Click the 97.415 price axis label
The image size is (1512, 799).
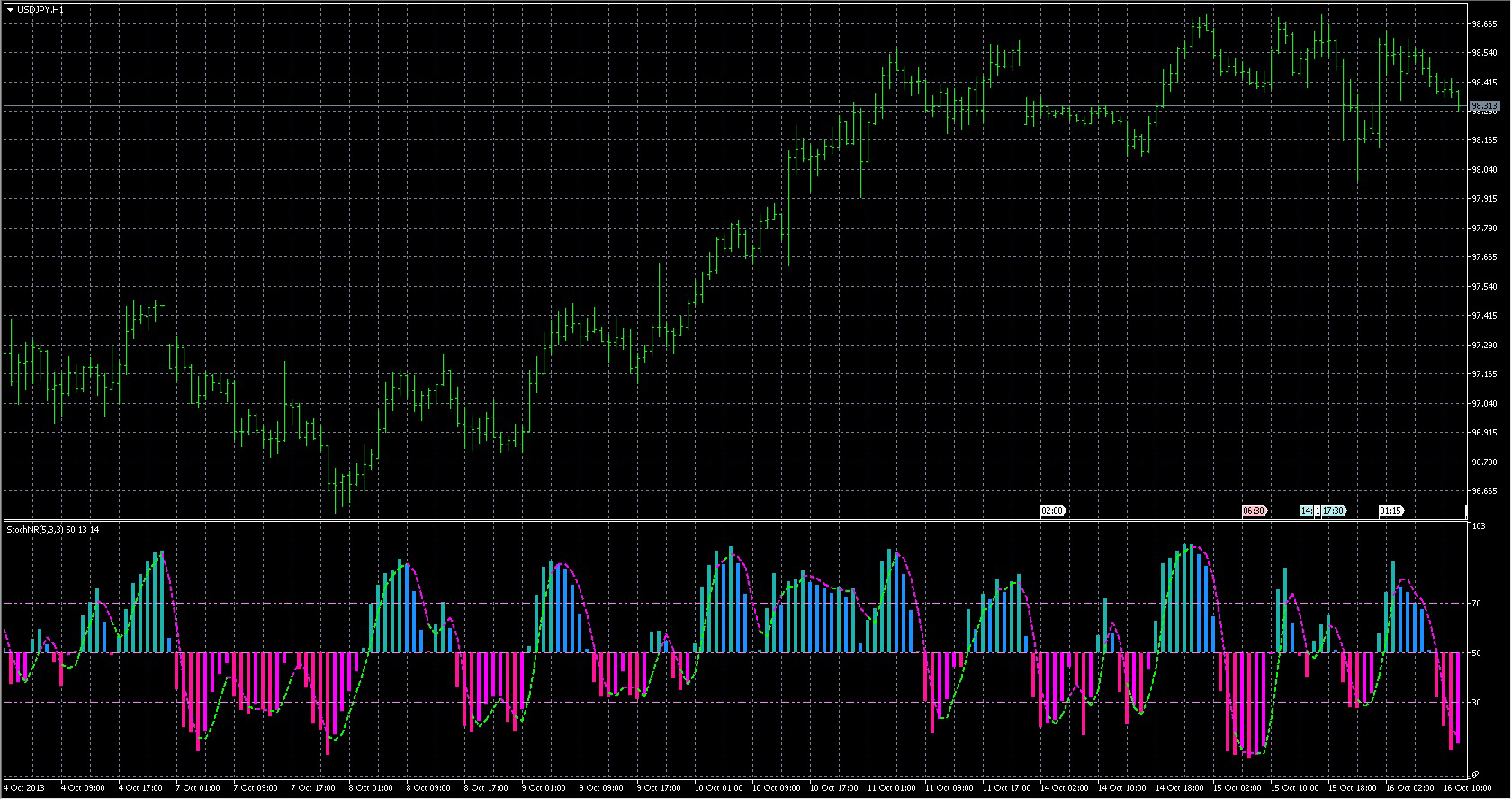click(1484, 316)
